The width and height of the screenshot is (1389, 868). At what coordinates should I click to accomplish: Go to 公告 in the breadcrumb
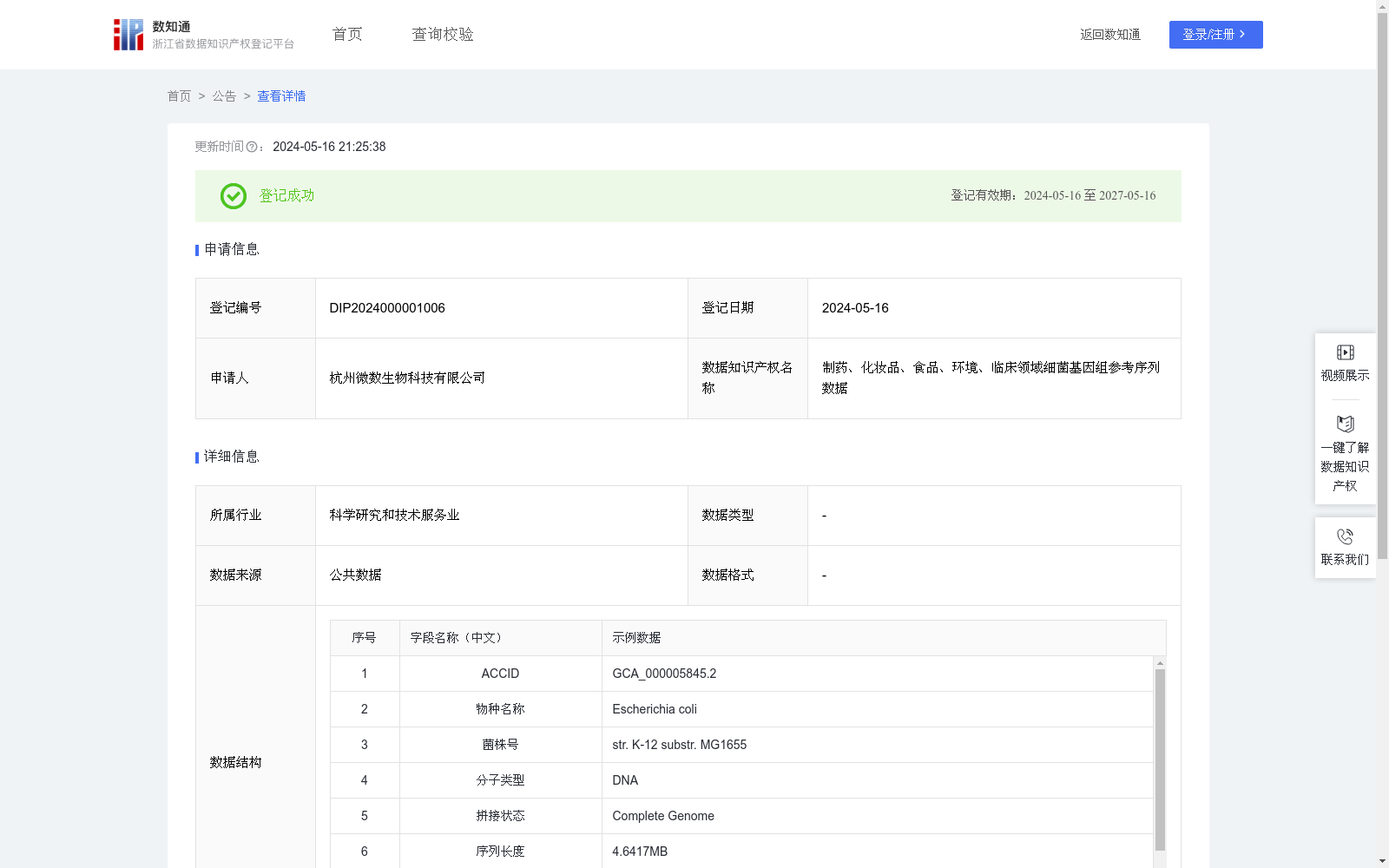[224, 96]
